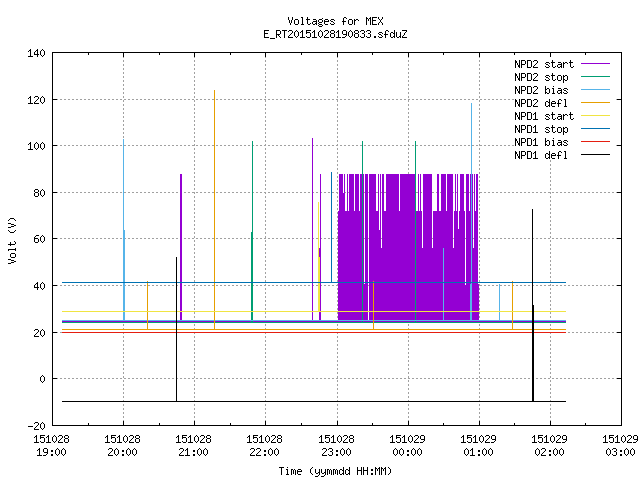Click the 'NPD2 bias' legend label

click(541, 90)
